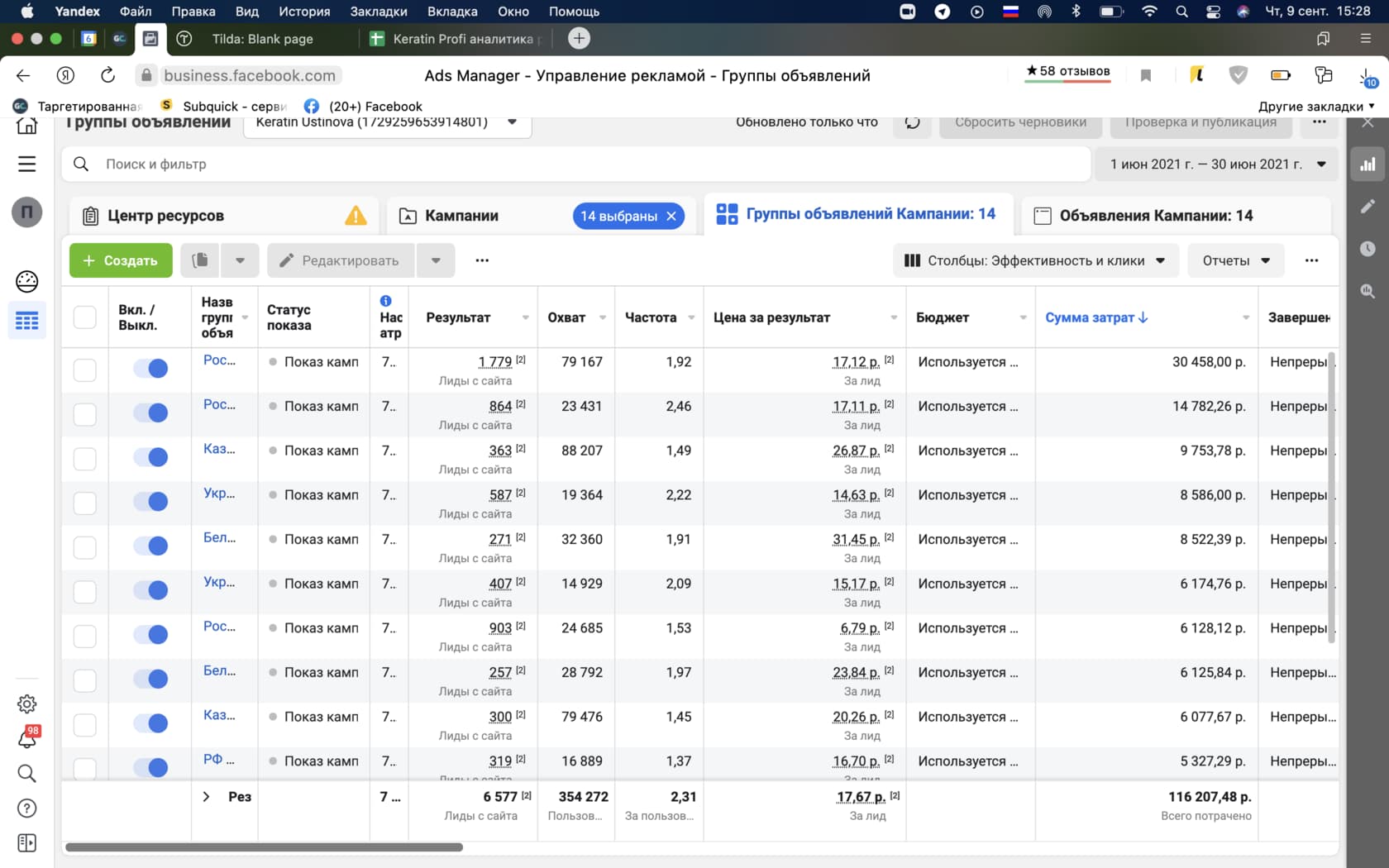Click the pencil edit icon in right sidebar
1389x868 pixels.
tap(1368, 207)
